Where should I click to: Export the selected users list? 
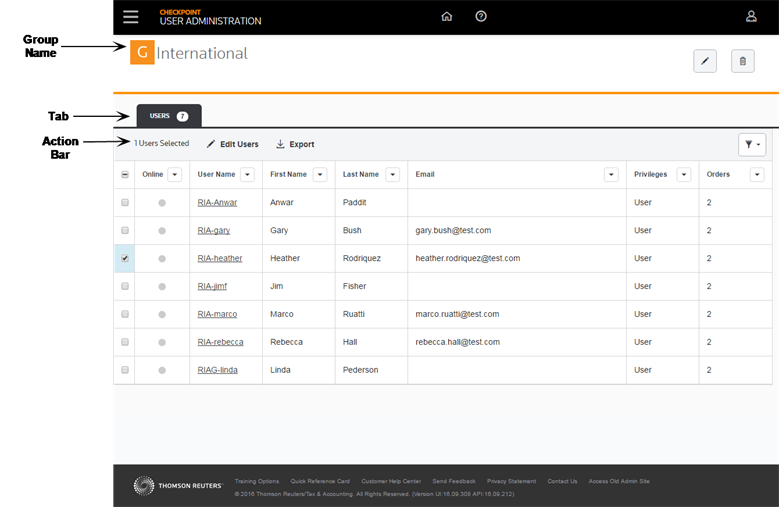point(295,144)
